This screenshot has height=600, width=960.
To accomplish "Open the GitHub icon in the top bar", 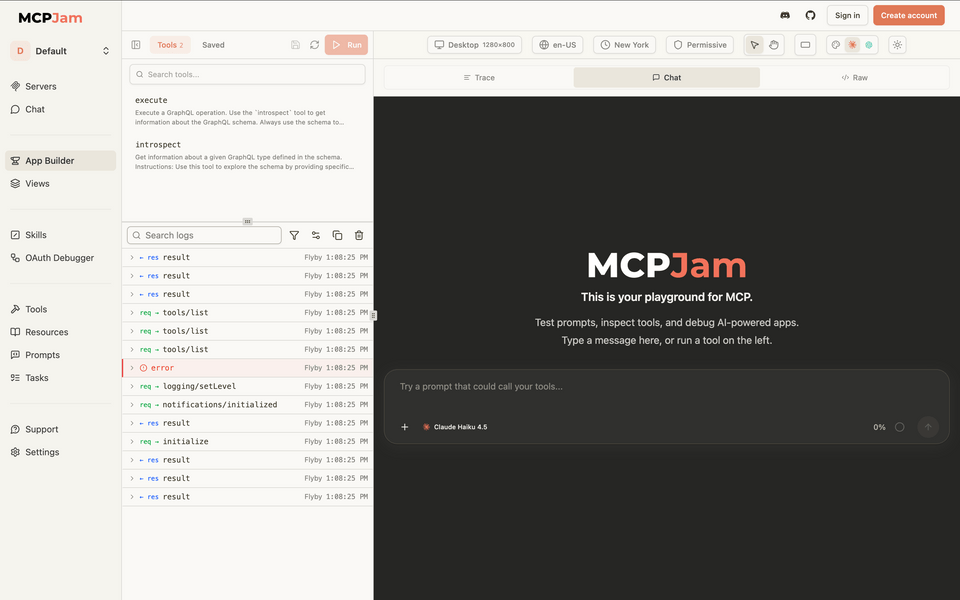I will [810, 15].
